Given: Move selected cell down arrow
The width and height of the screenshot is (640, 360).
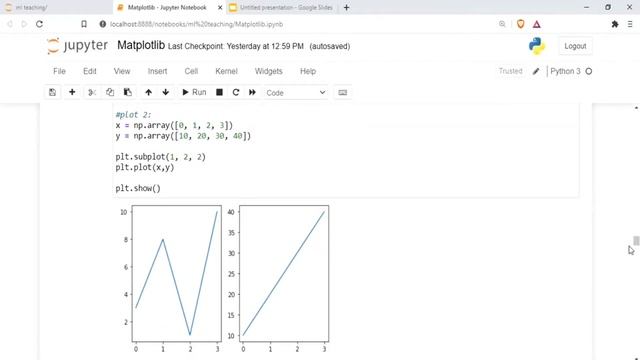Looking at the screenshot, I should [166, 92].
